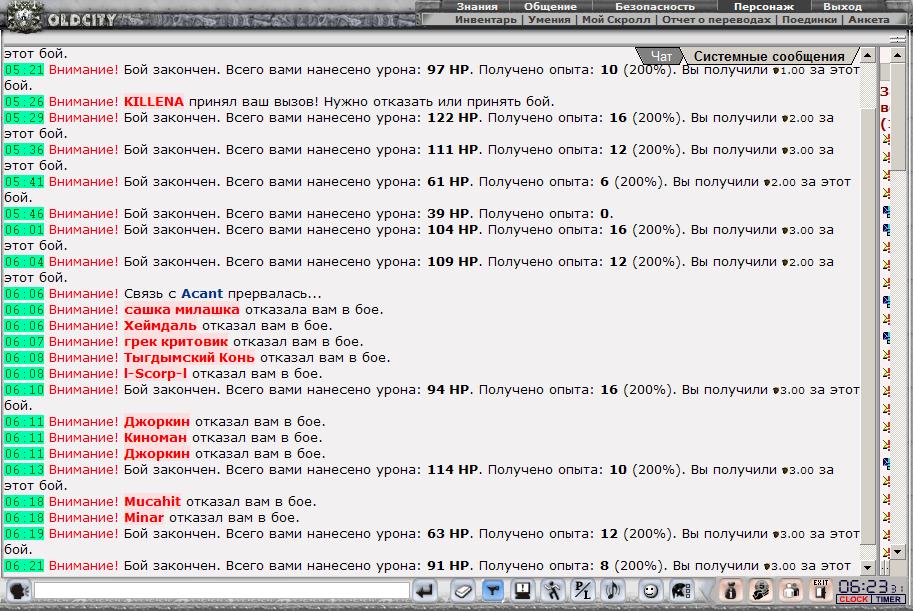Click right user list scrollbar up arrow
This screenshot has width=913, height=612.
897,55
